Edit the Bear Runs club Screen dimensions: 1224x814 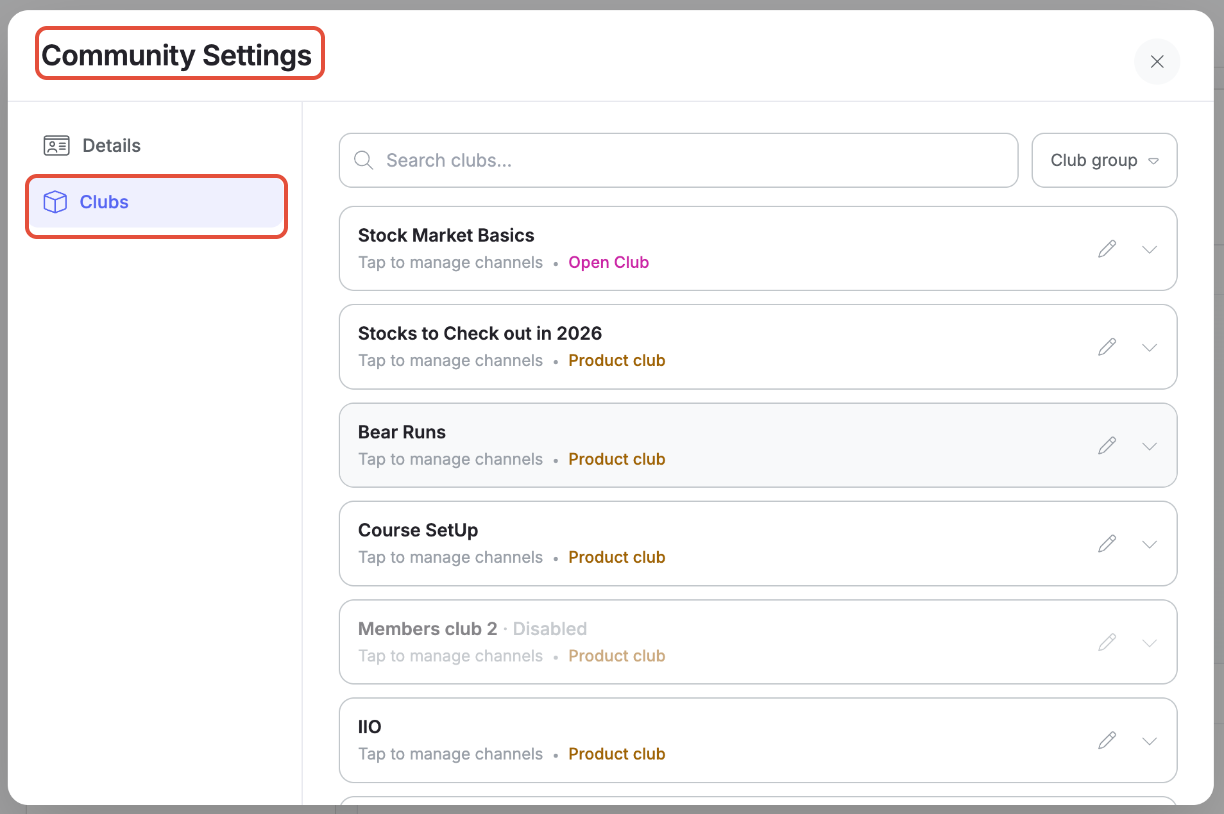pos(1107,446)
